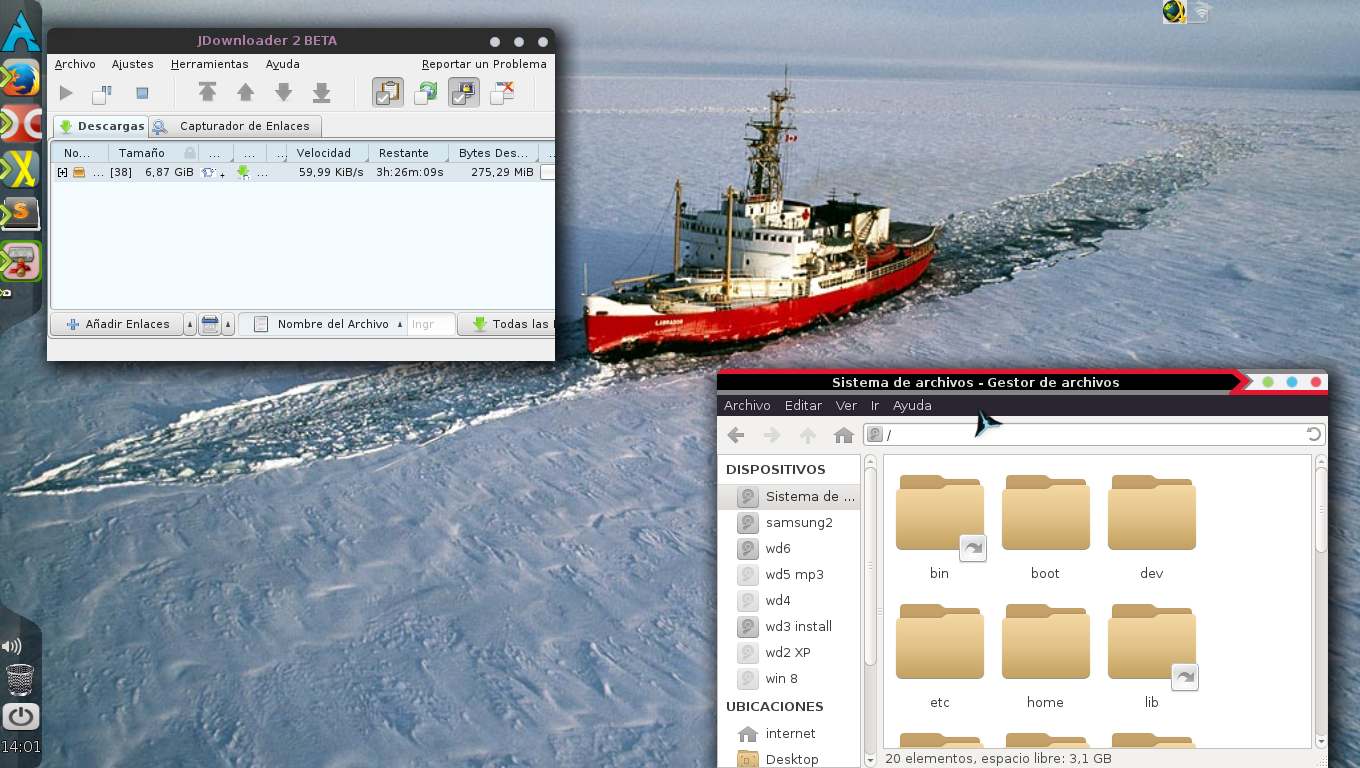Select wd6 drive in sidebar
This screenshot has width=1360, height=768.
point(789,548)
